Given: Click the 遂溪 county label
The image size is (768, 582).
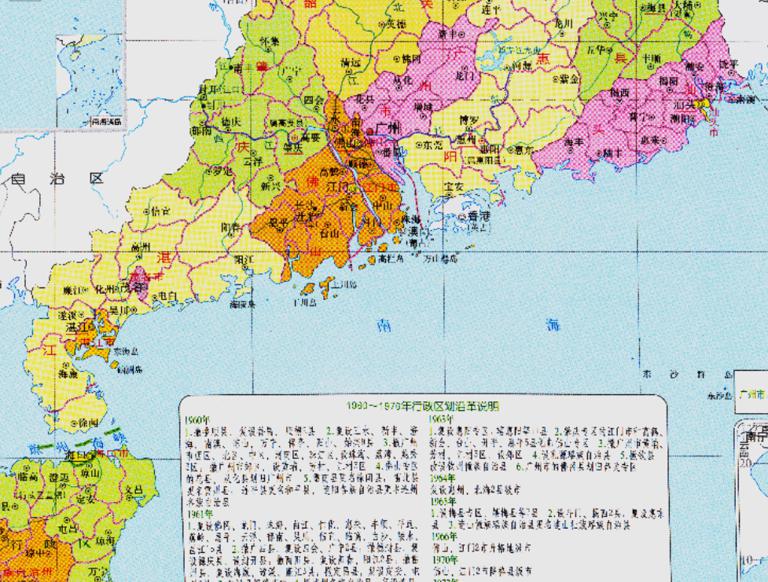Looking at the screenshot, I should 69,314.
